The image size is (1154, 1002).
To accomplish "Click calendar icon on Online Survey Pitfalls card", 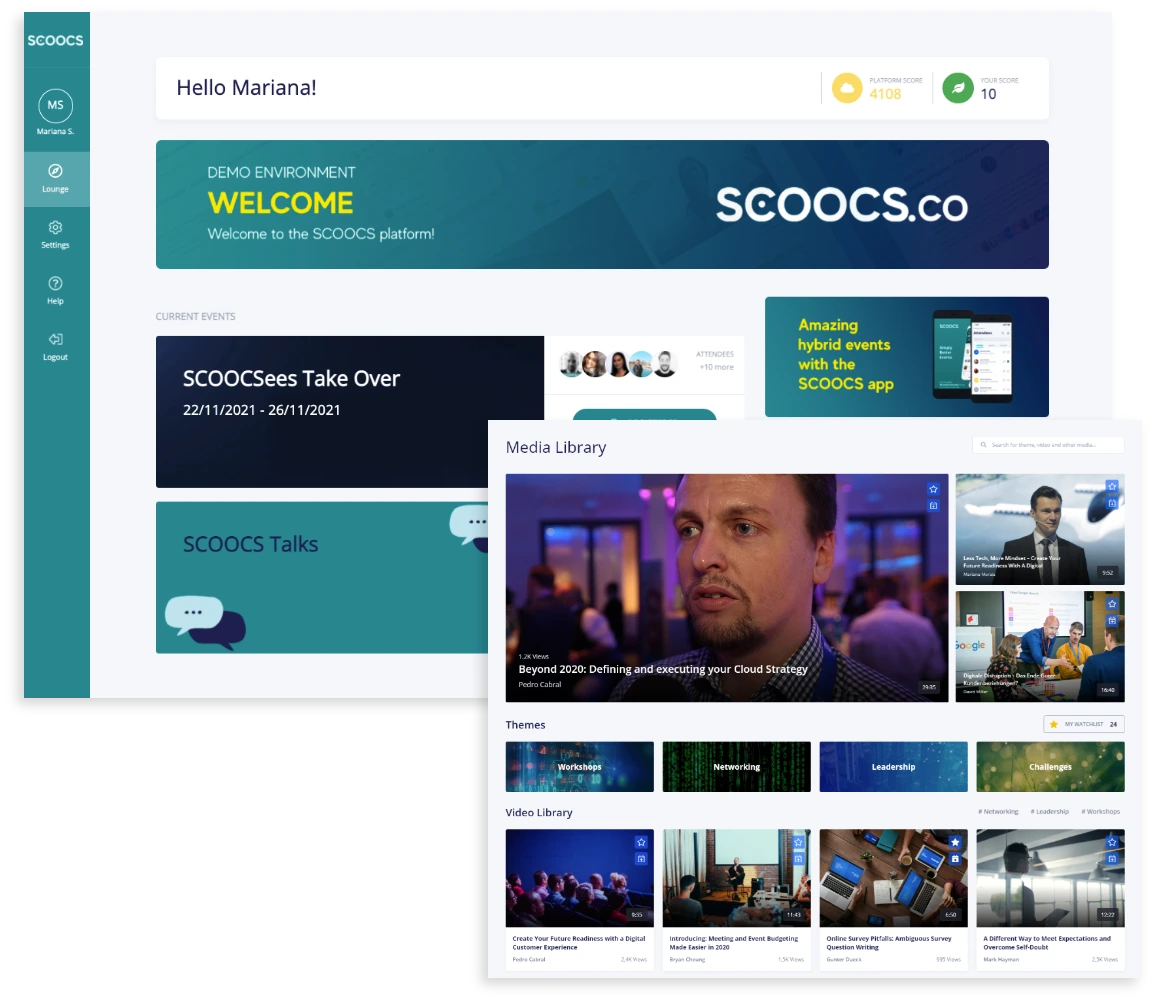I will pyautogui.click(x=955, y=858).
